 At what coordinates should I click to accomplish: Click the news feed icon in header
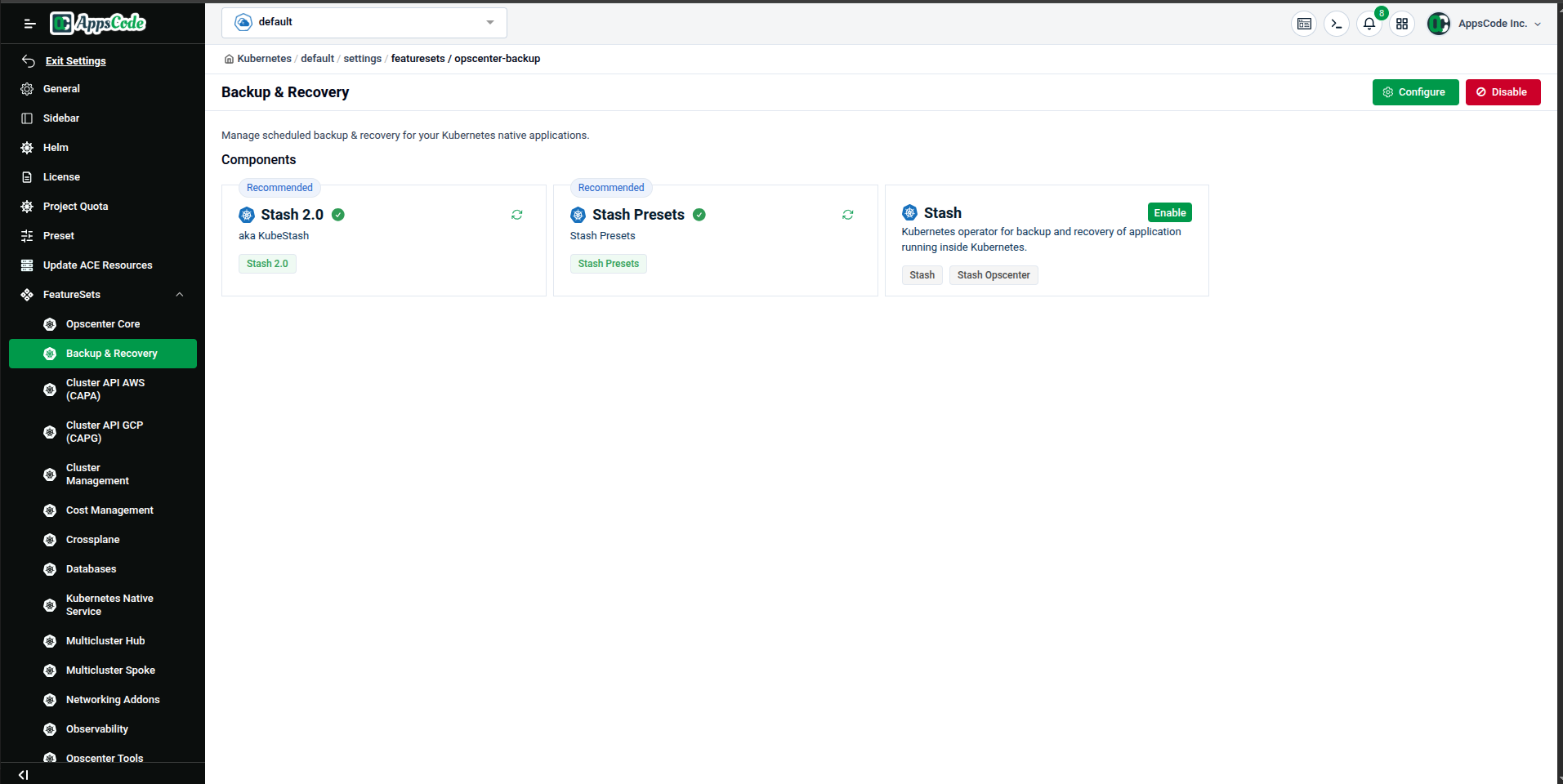(x=1304, y=24)
